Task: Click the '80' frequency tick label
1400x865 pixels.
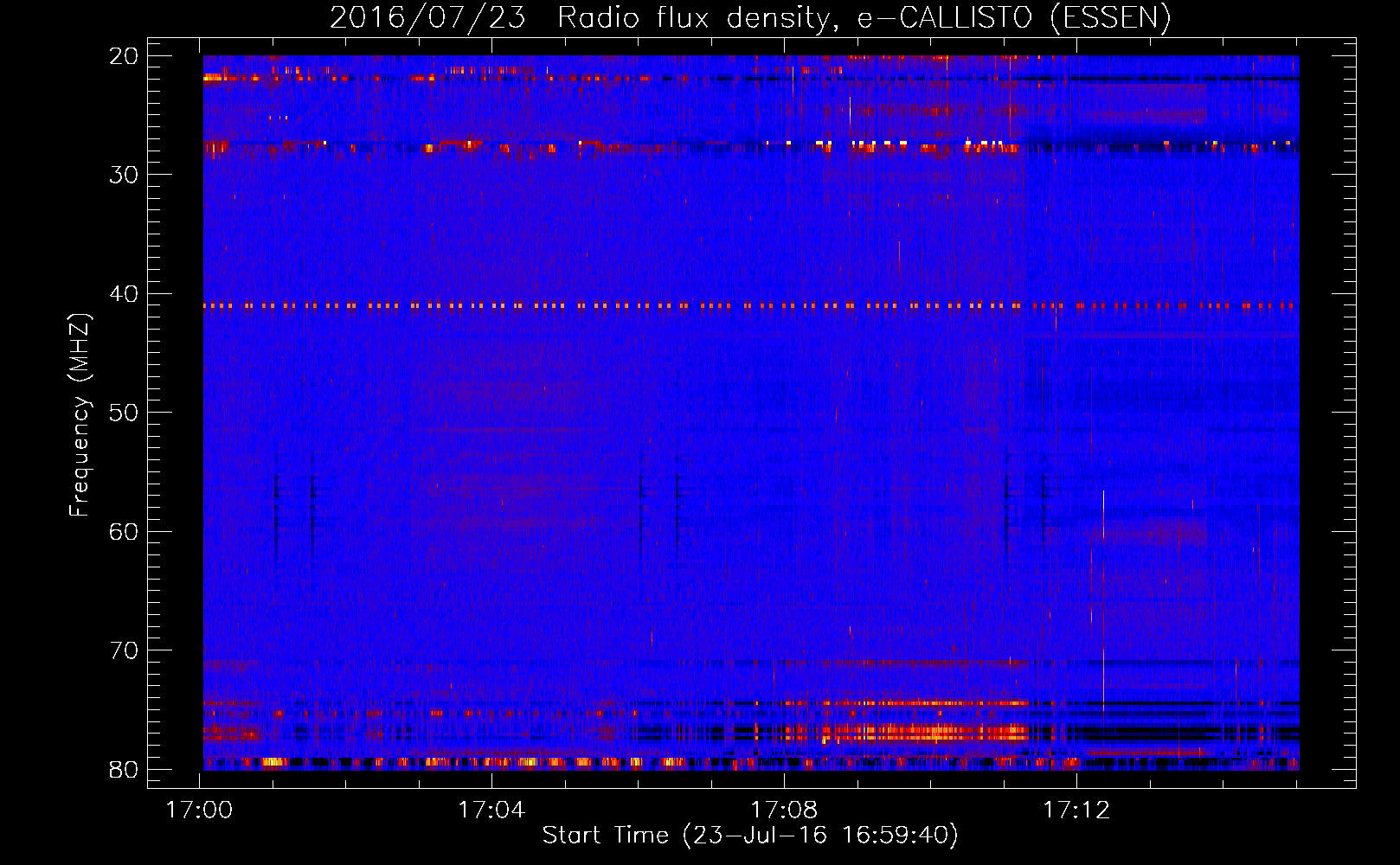Action: pos(125,769)
